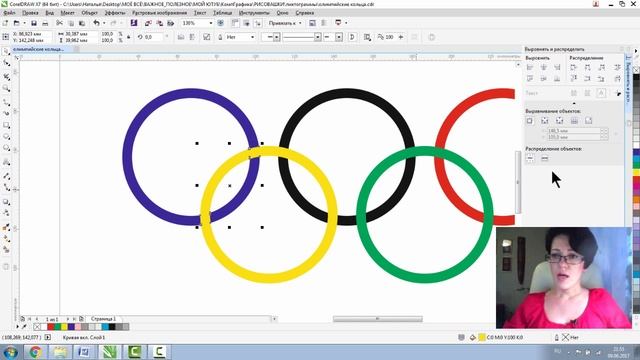Toggle show rulers button
The width and height of the screenshot is (640, 360).
[235, 23]
